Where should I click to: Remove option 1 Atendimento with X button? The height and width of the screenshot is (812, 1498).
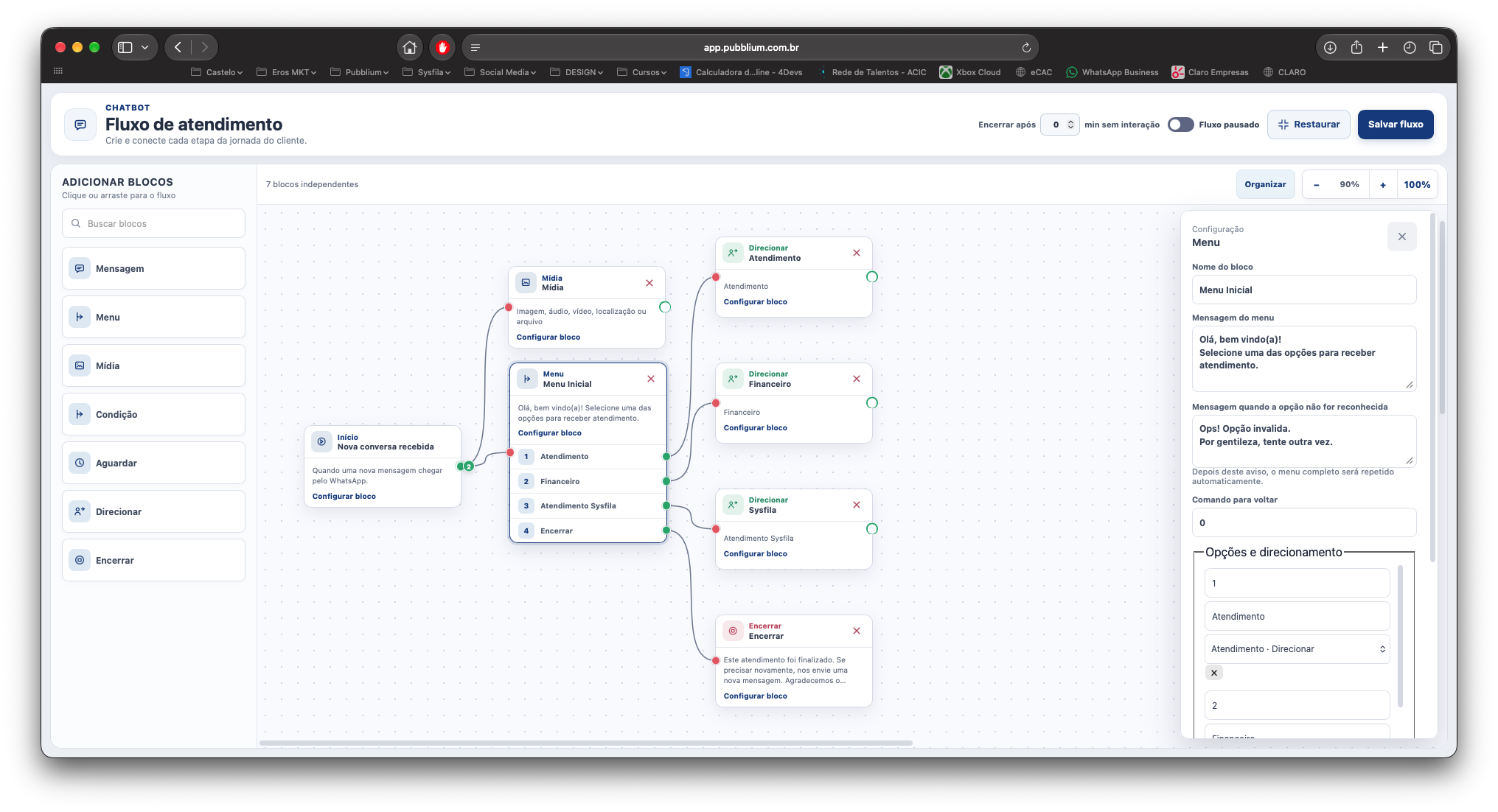pos(1214,673)
